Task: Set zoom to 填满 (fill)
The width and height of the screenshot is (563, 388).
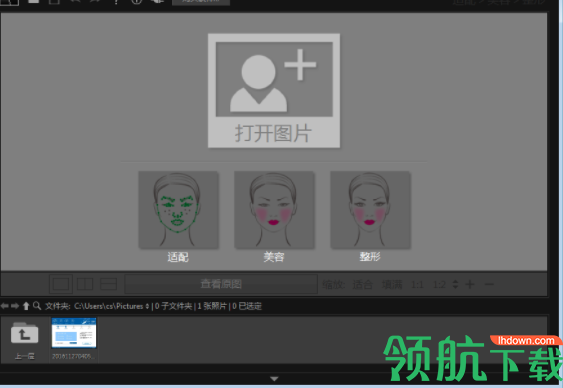Action: pyautogui.click(x=392, y=285)
